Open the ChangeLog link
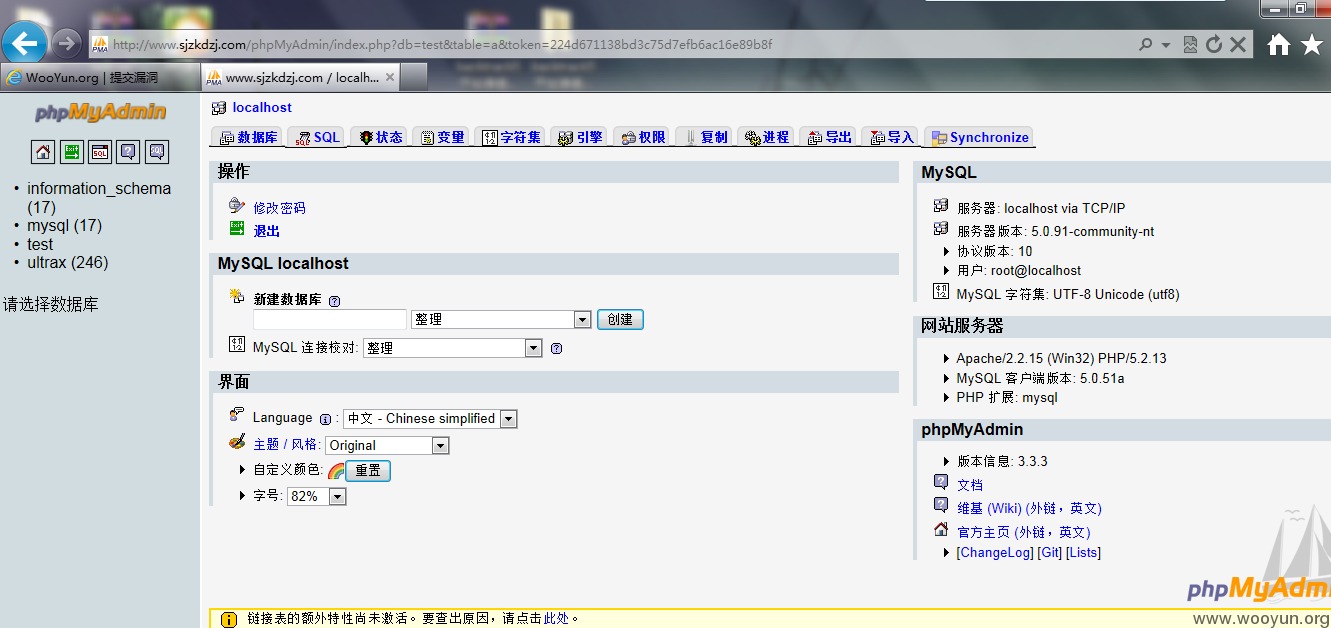 995,553
